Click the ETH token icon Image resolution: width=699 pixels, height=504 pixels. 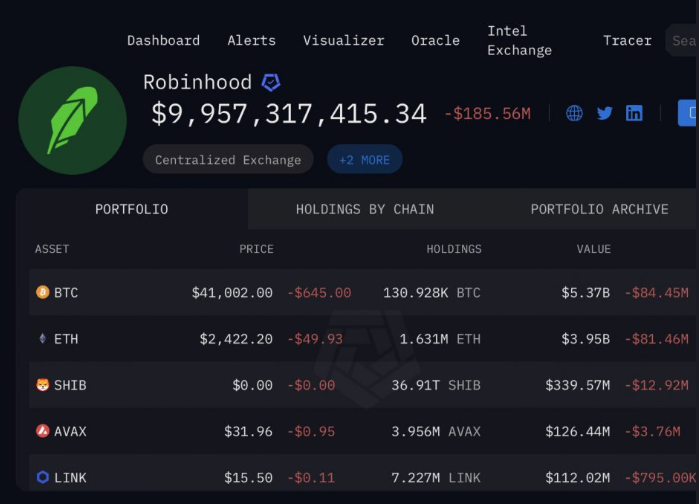42,339
